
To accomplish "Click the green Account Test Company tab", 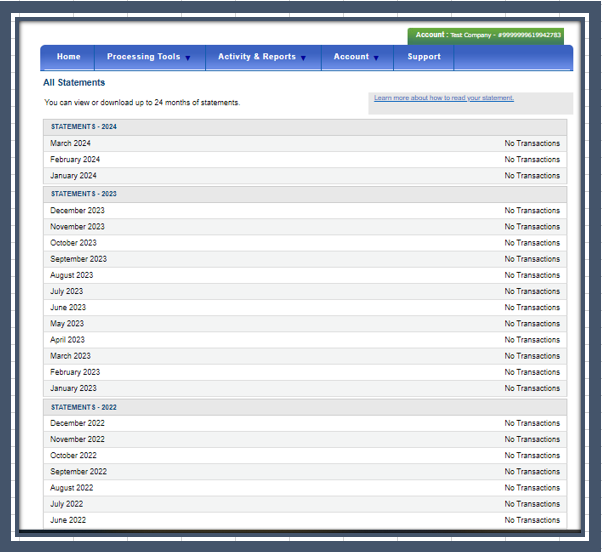I will [486, 36].
